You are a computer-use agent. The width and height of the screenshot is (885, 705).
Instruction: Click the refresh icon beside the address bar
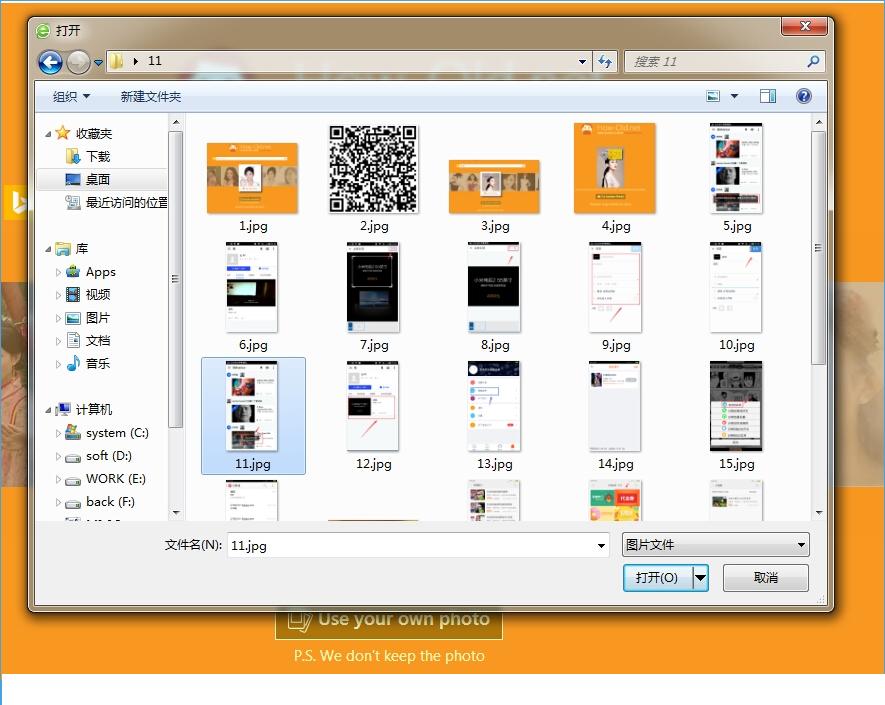(x=605, y=62)
